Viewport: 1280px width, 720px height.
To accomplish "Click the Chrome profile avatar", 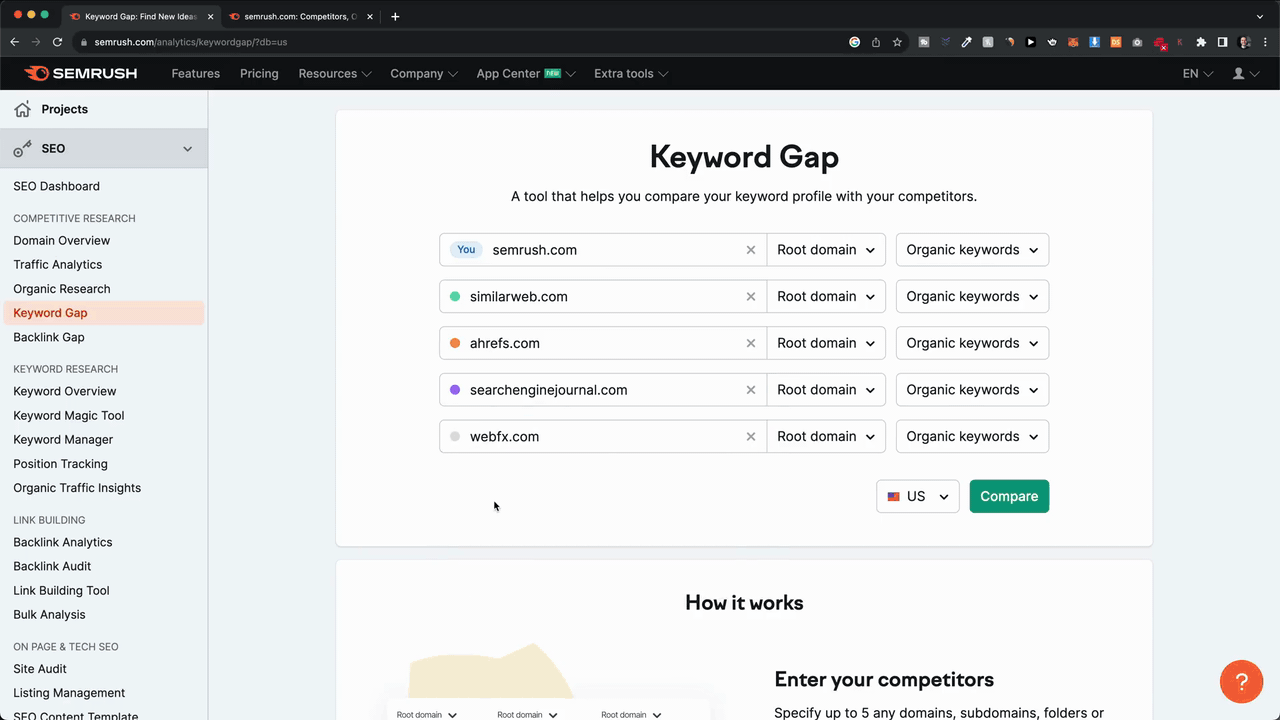I will tap(1244, 42).
